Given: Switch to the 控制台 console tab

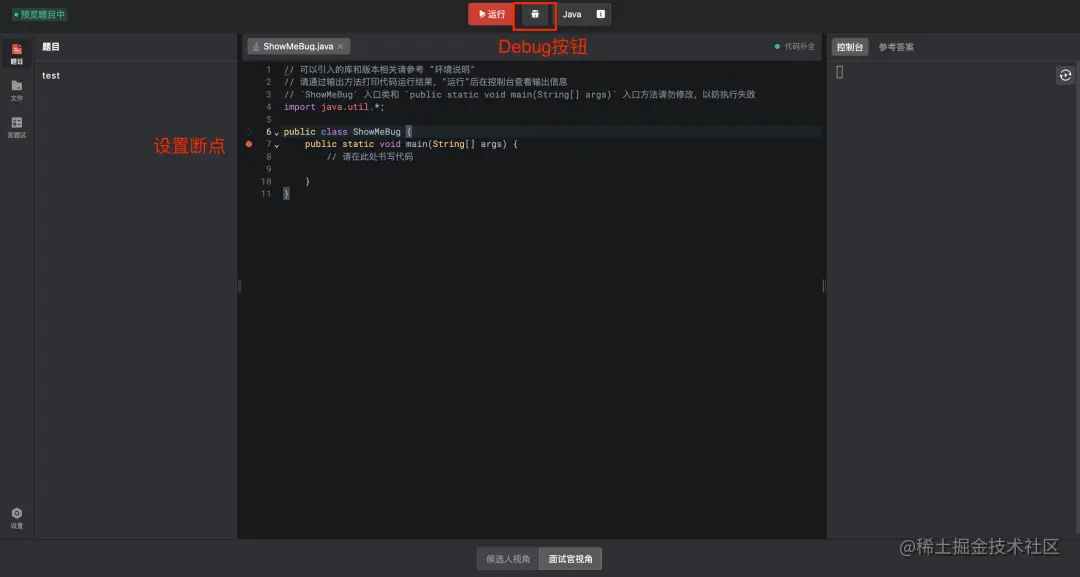Looking at the screenshot, I should 850,47.
